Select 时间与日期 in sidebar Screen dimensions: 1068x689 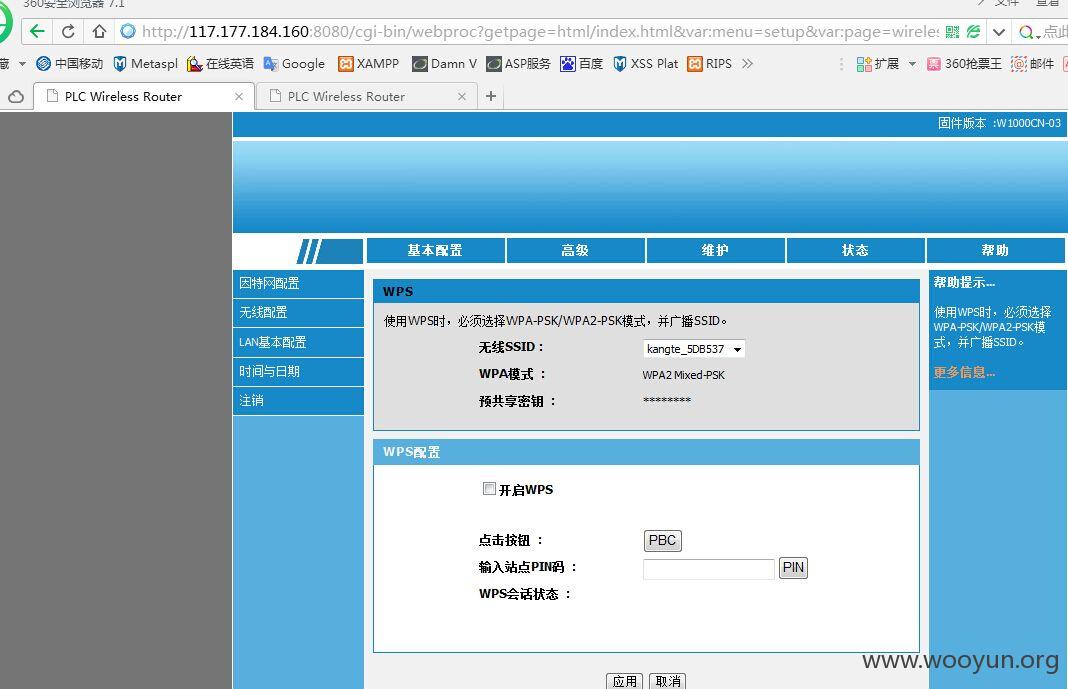298,371
